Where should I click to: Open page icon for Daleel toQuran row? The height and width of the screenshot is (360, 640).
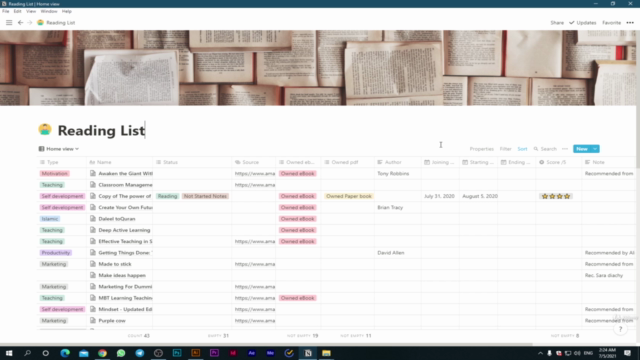coord(93,219)
